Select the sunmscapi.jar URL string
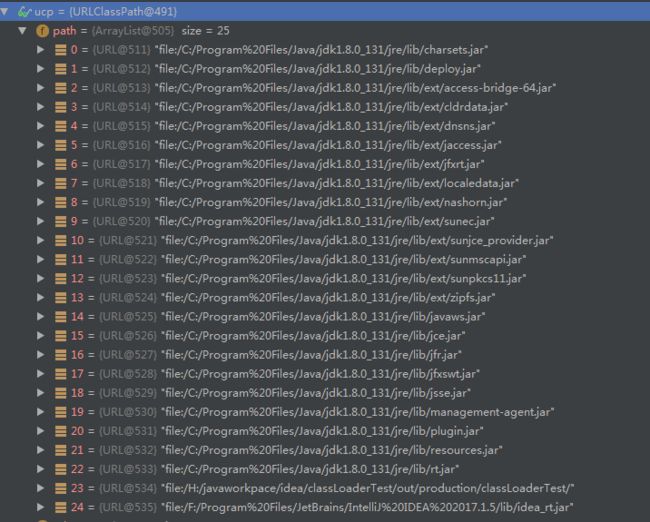Screen dimensions: 650x522 344,260
